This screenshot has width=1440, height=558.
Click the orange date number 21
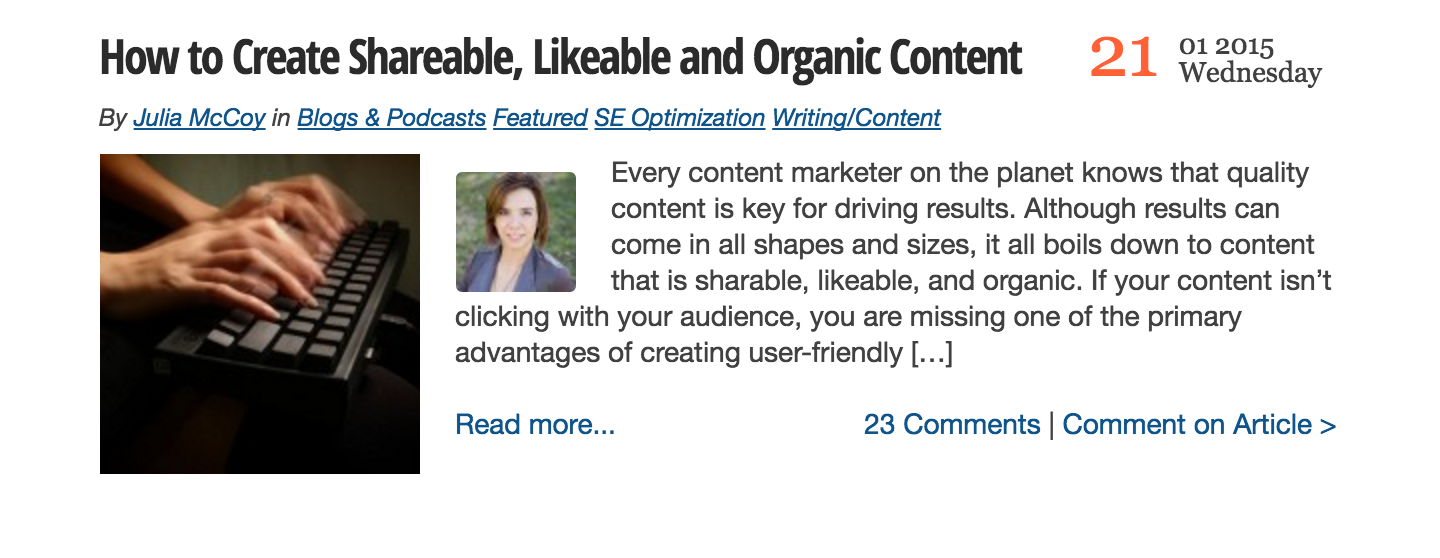1124,58
